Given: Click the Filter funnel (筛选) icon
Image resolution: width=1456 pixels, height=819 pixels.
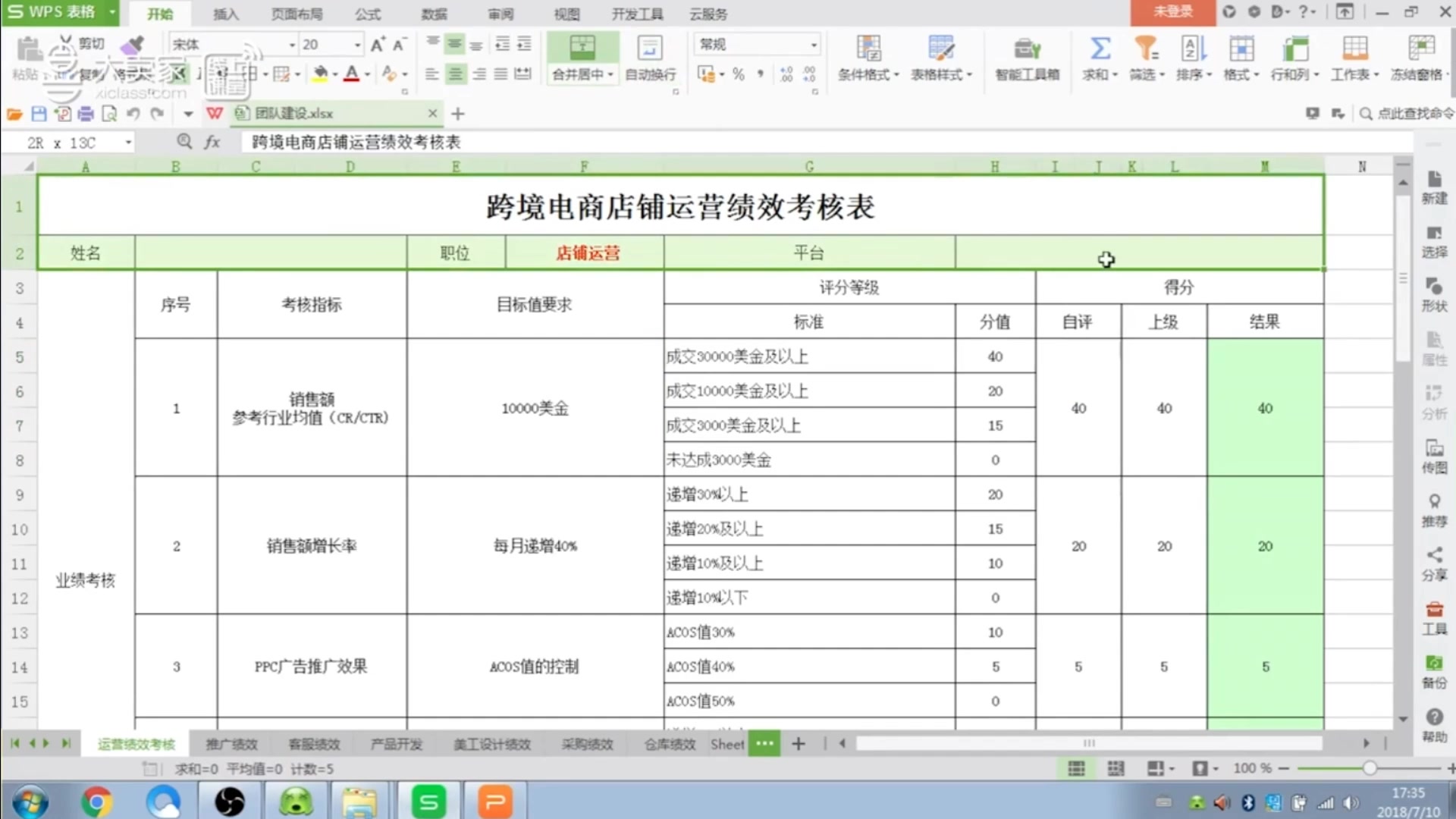Looking at the screenshot, I should (x=1146, y=49).
